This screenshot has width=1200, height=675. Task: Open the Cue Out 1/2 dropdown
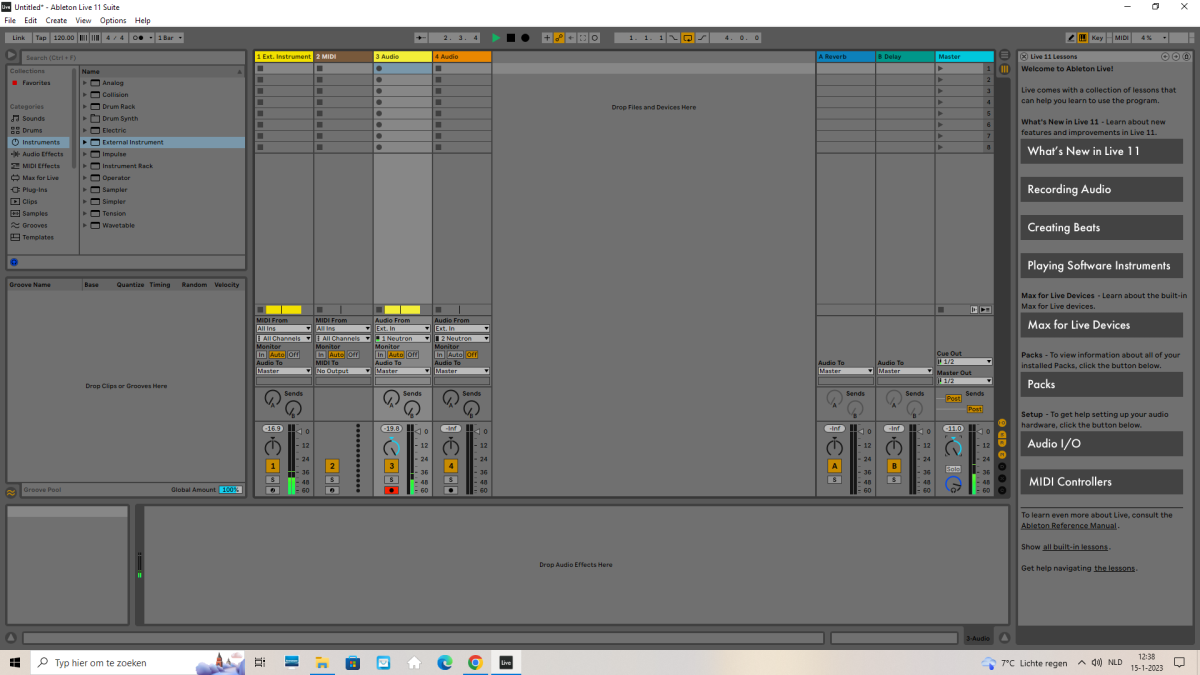coord(965,361)
